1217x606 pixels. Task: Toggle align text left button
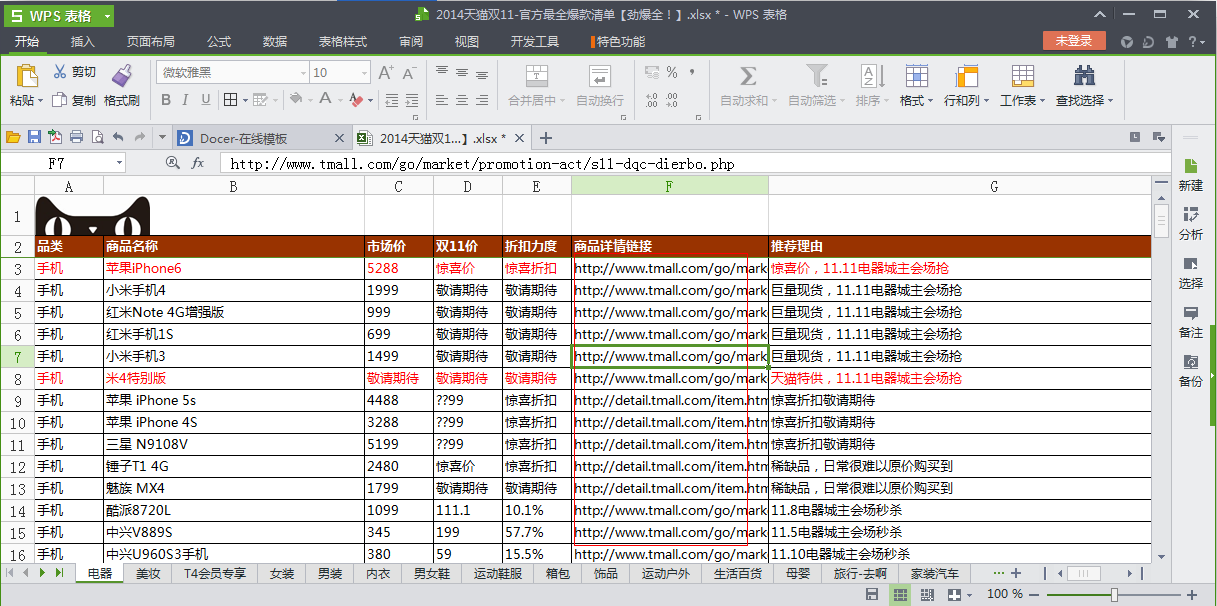442,100
